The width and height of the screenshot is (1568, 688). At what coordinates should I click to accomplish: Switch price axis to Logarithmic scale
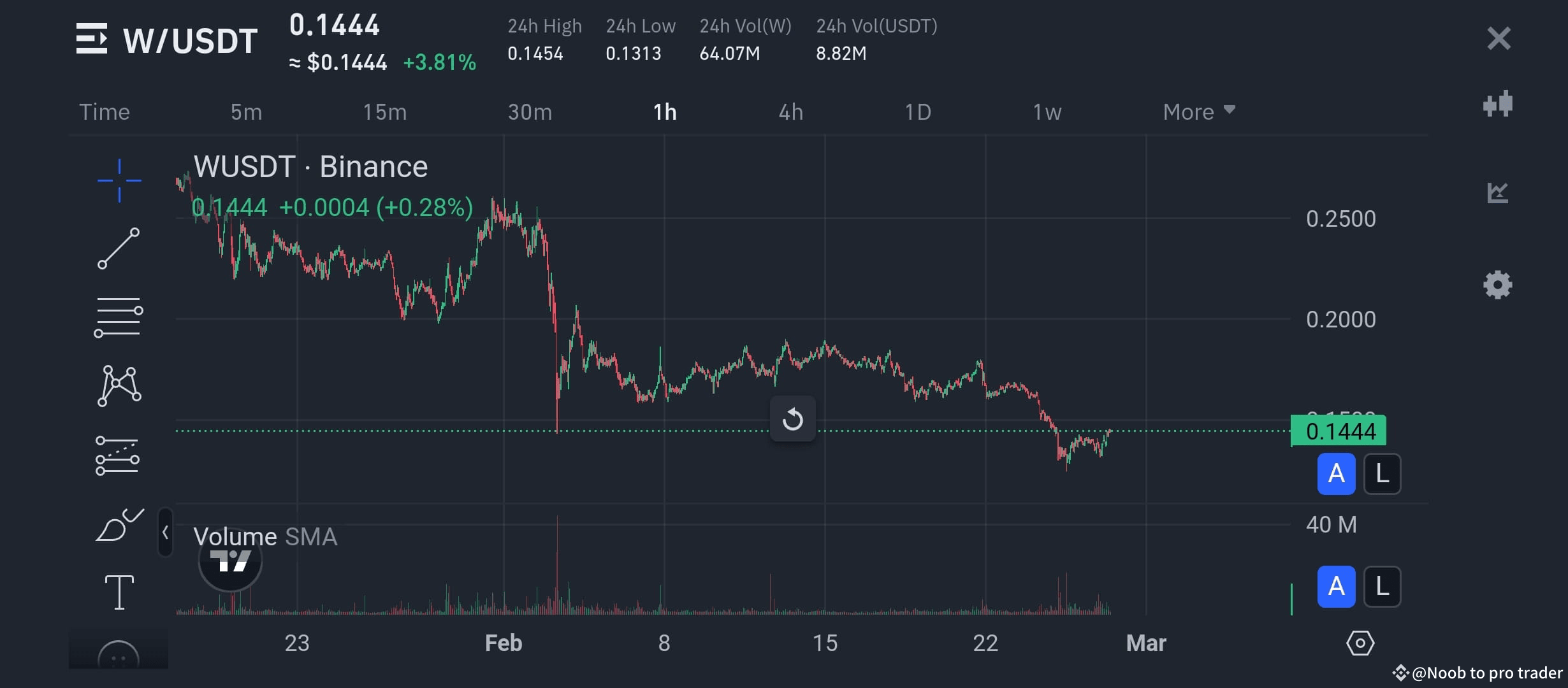click(x=1382, y=474)
